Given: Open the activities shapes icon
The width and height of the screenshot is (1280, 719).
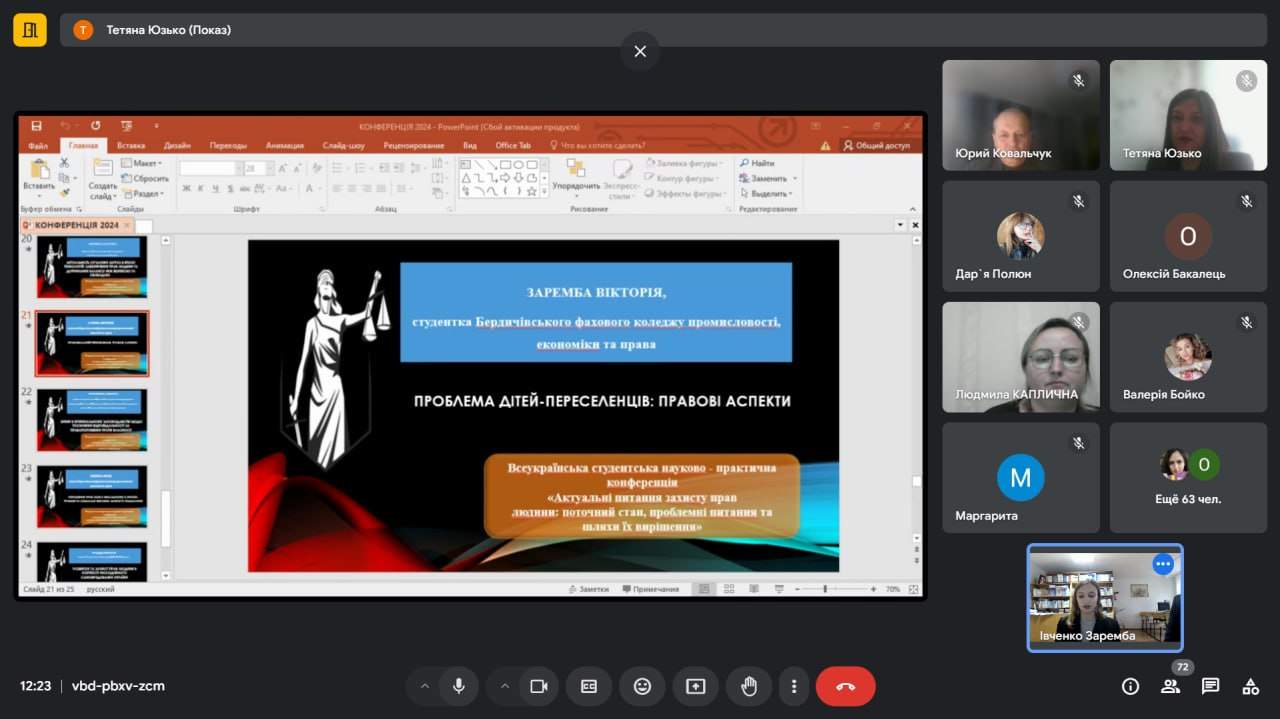Looking at the screenshot, I should pyautogui.click(x=1250, y=686).
